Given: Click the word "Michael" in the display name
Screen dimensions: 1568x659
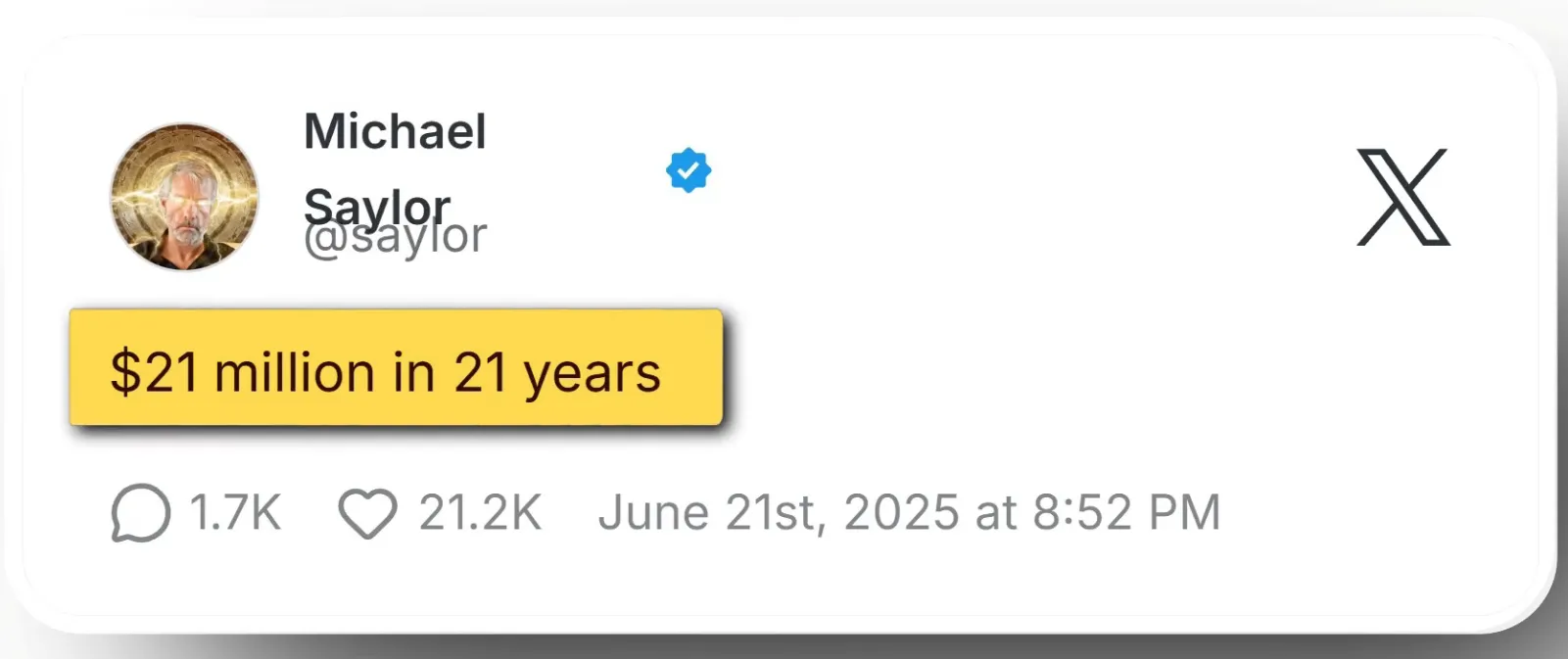Looking at the screenshot, I should 395,131.
